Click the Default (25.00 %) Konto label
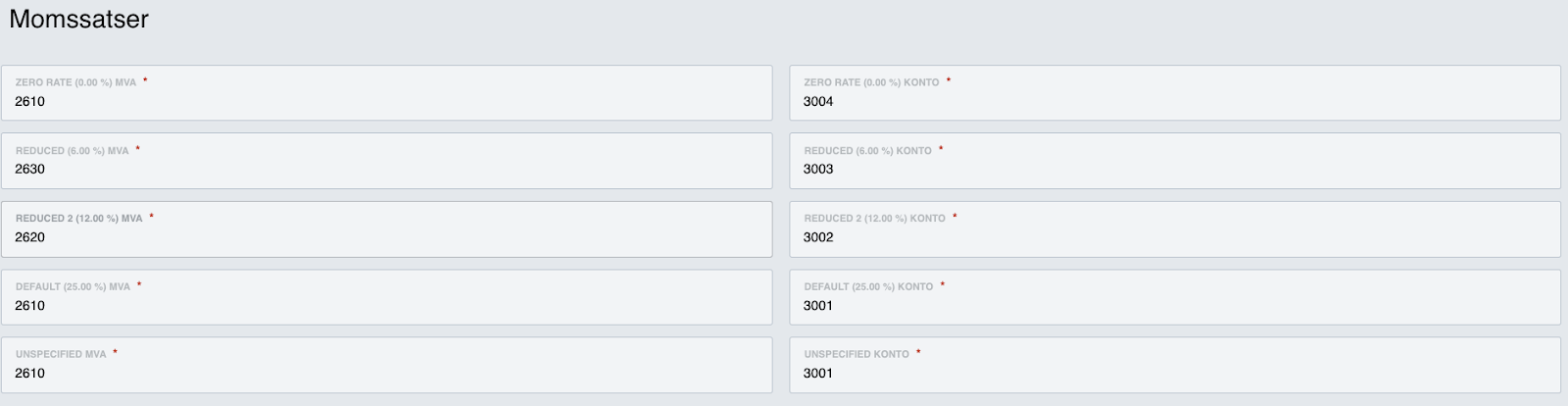The height and width of the screenshot is (406, 1568). point(868,286)
